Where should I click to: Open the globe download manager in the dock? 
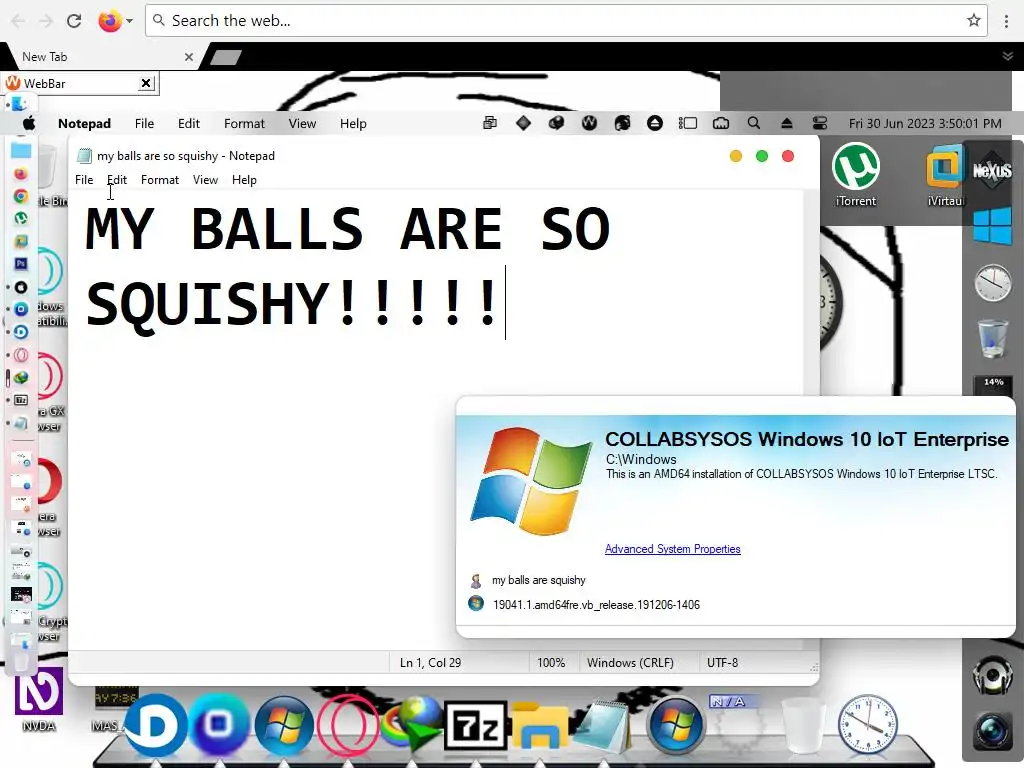click(x=411, y=725)
